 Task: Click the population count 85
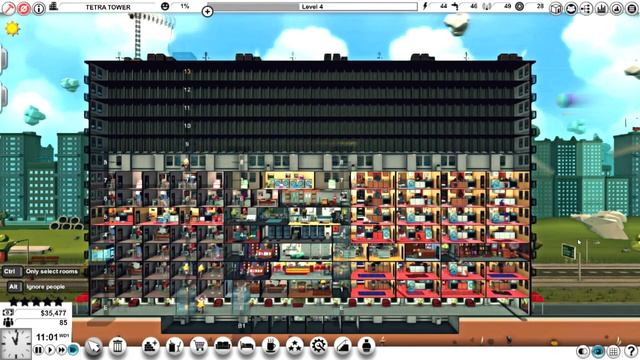point(63,322)
